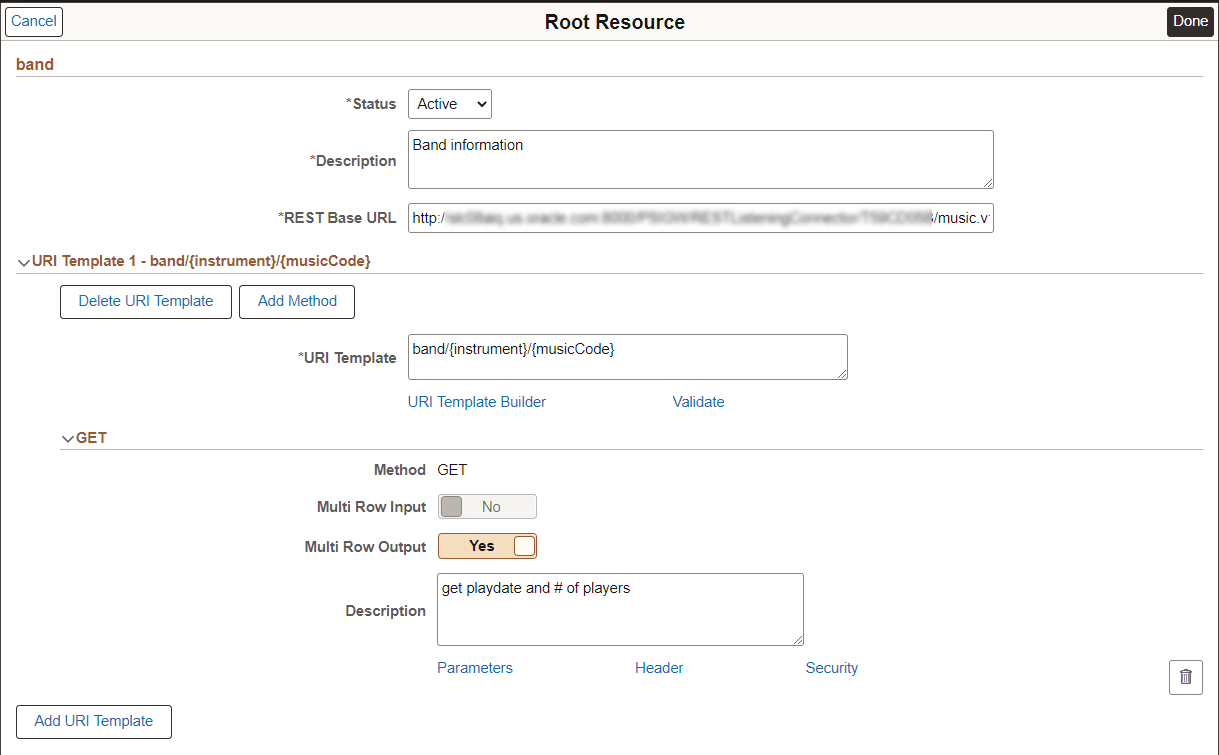Select Active in the Status selector
The height and width of the screenshot is (755, 1219).
[449, 103]
